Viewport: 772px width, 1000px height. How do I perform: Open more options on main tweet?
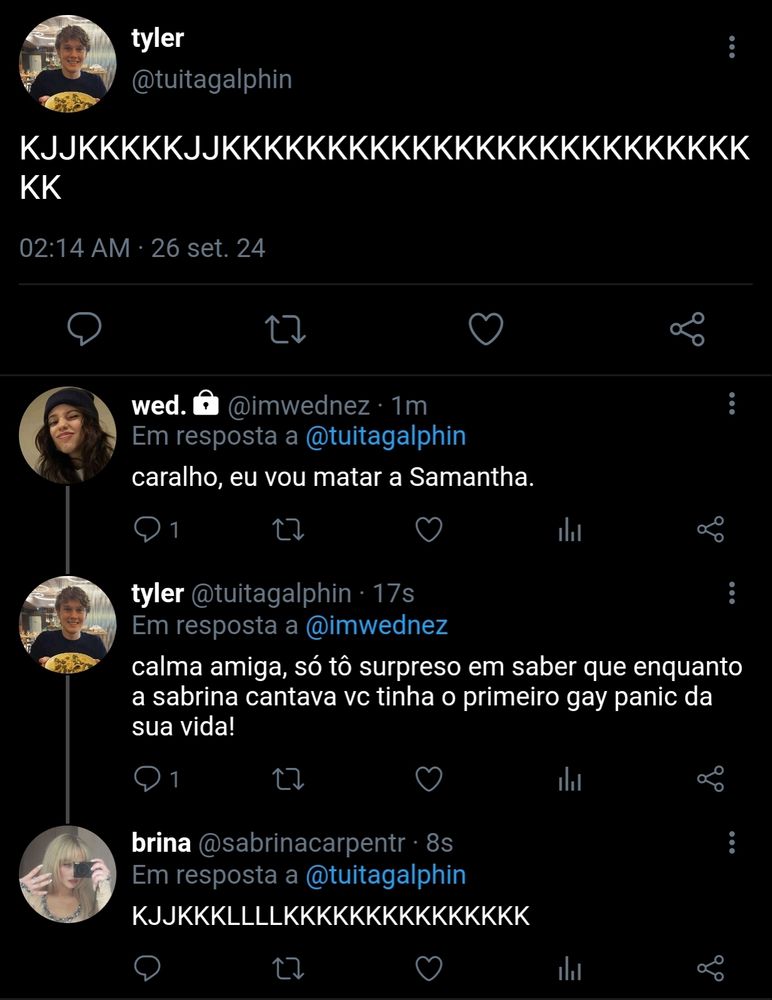[x=732, y=47]
